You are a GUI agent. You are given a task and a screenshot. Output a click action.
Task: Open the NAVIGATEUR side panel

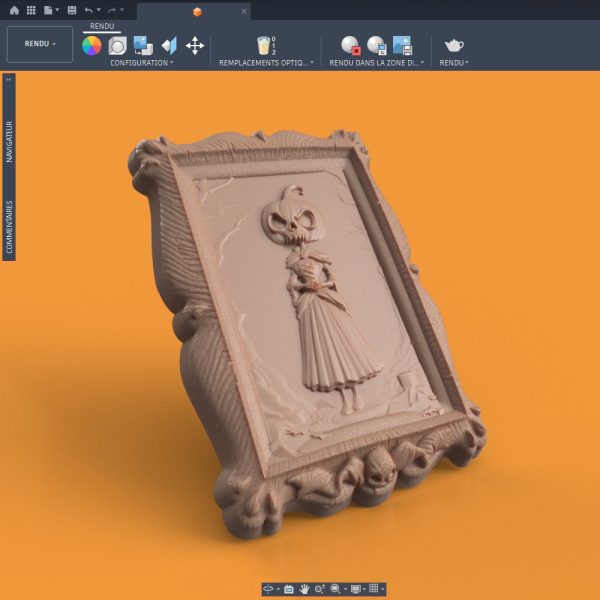[9, 142]
